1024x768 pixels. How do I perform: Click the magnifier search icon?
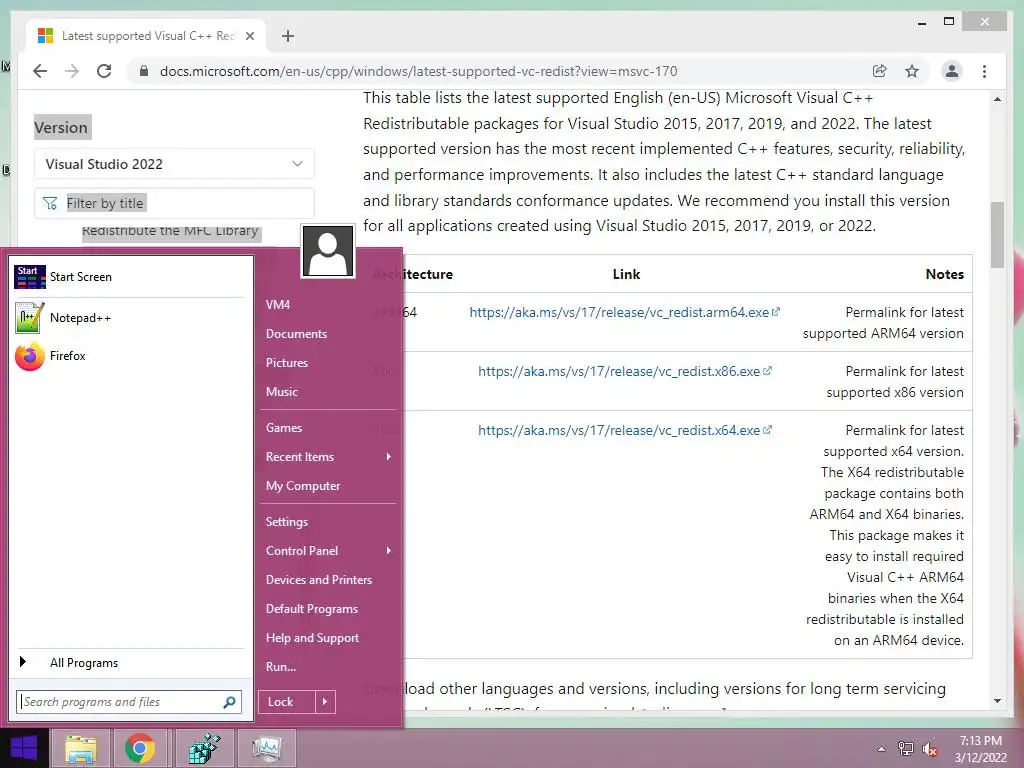(x=229, y=702)
